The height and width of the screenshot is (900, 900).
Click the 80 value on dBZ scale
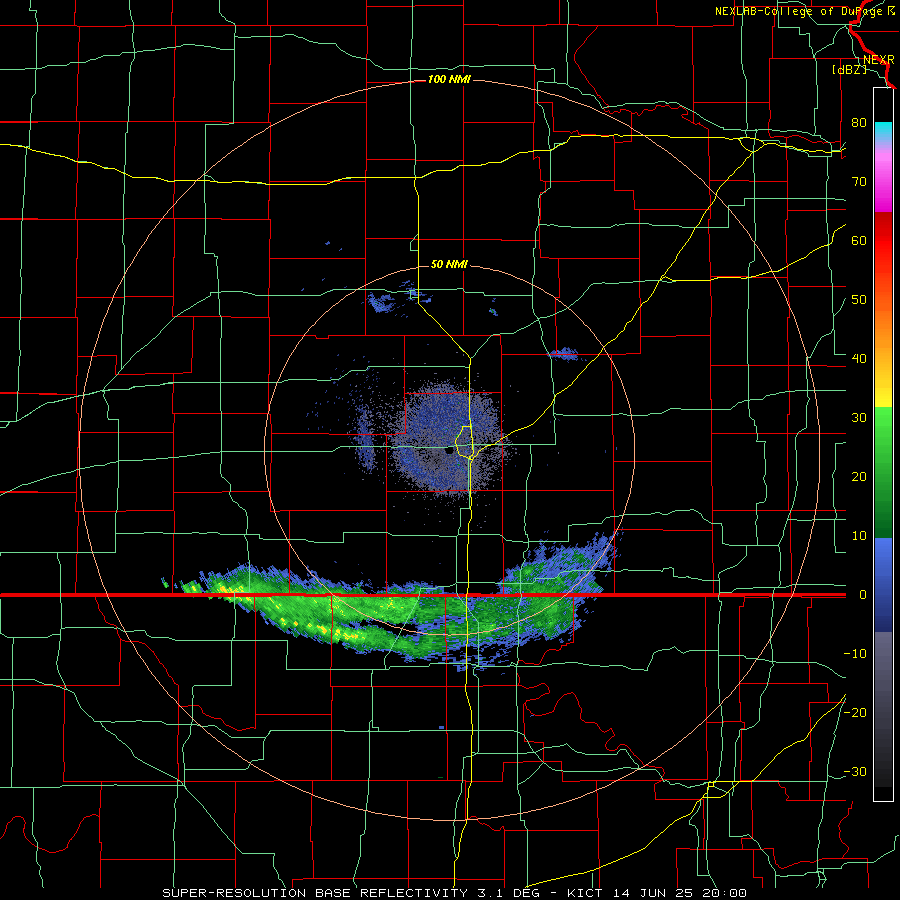click(x=859, y=123)
